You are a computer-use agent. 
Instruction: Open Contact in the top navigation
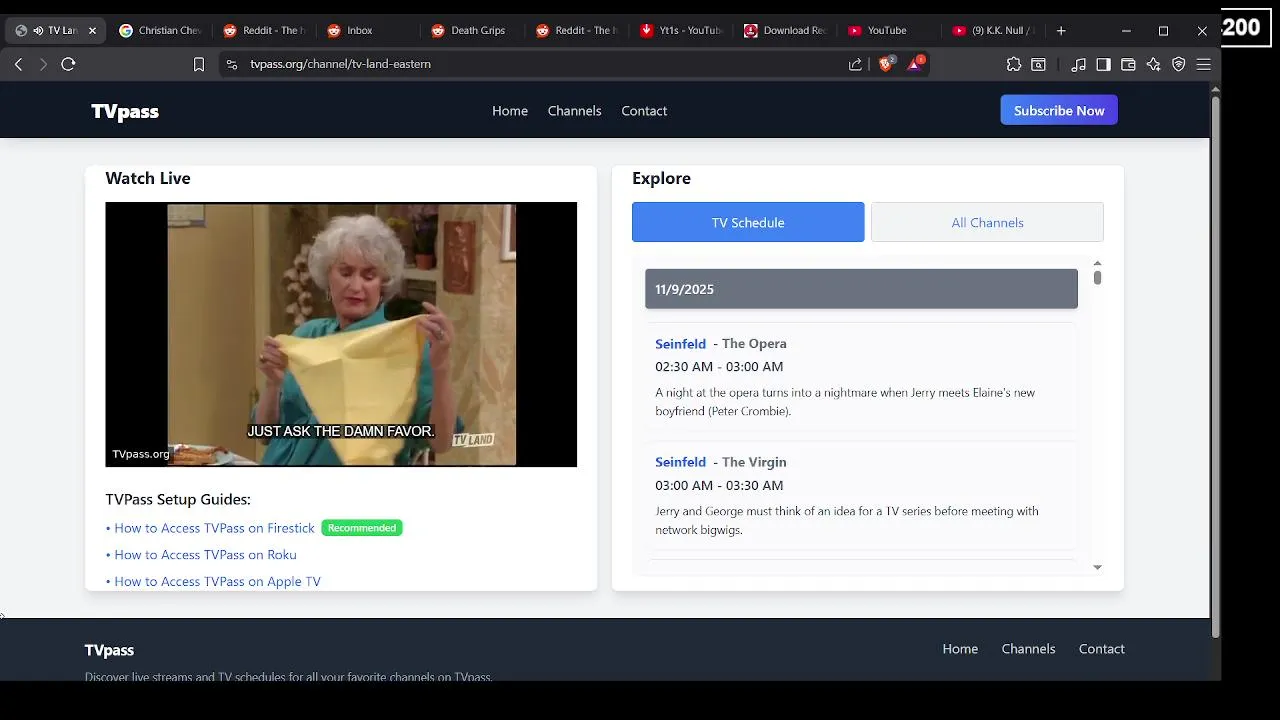pos(644,111)
